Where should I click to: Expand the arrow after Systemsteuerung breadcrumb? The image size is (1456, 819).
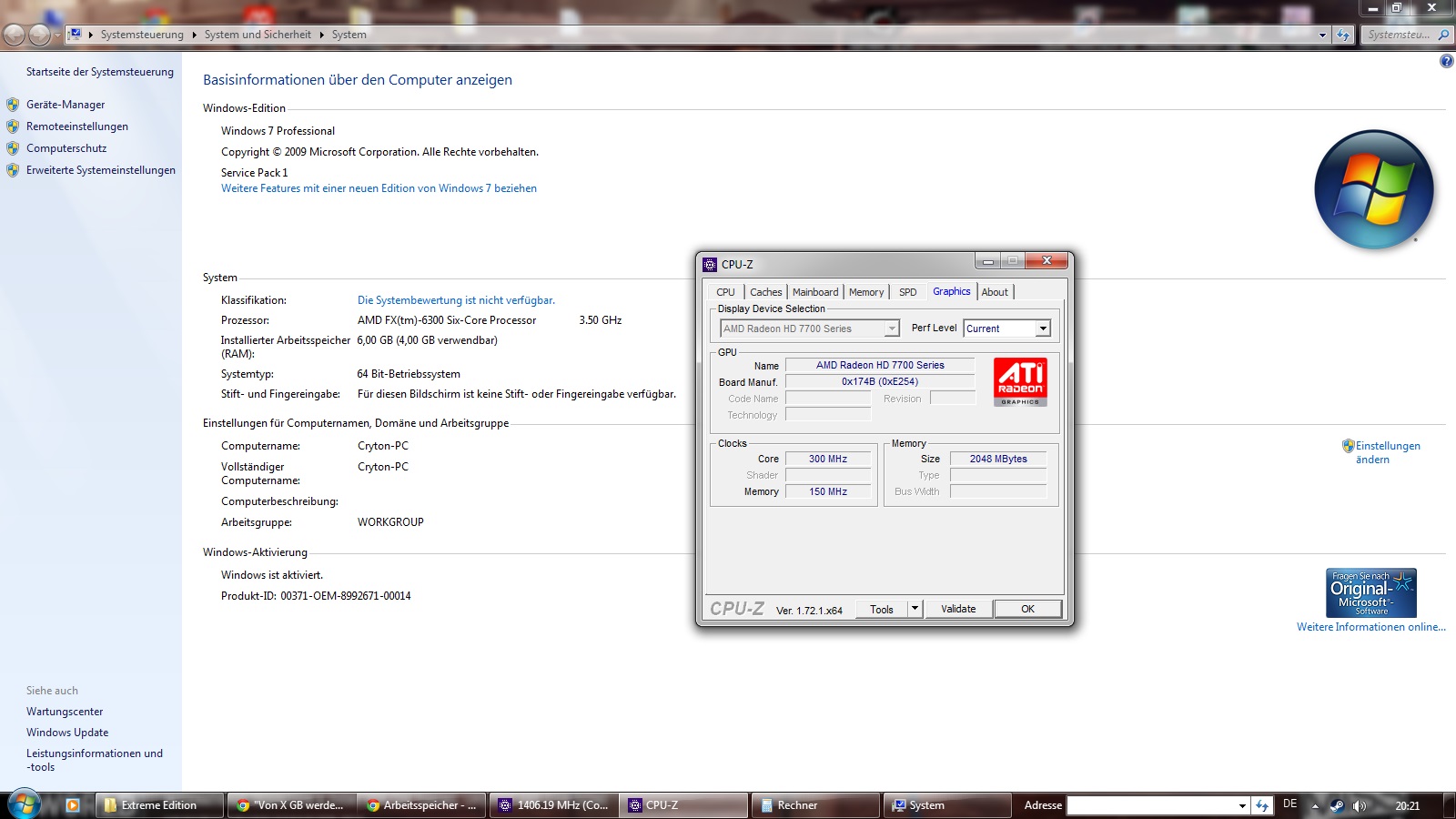click(194, 35)
